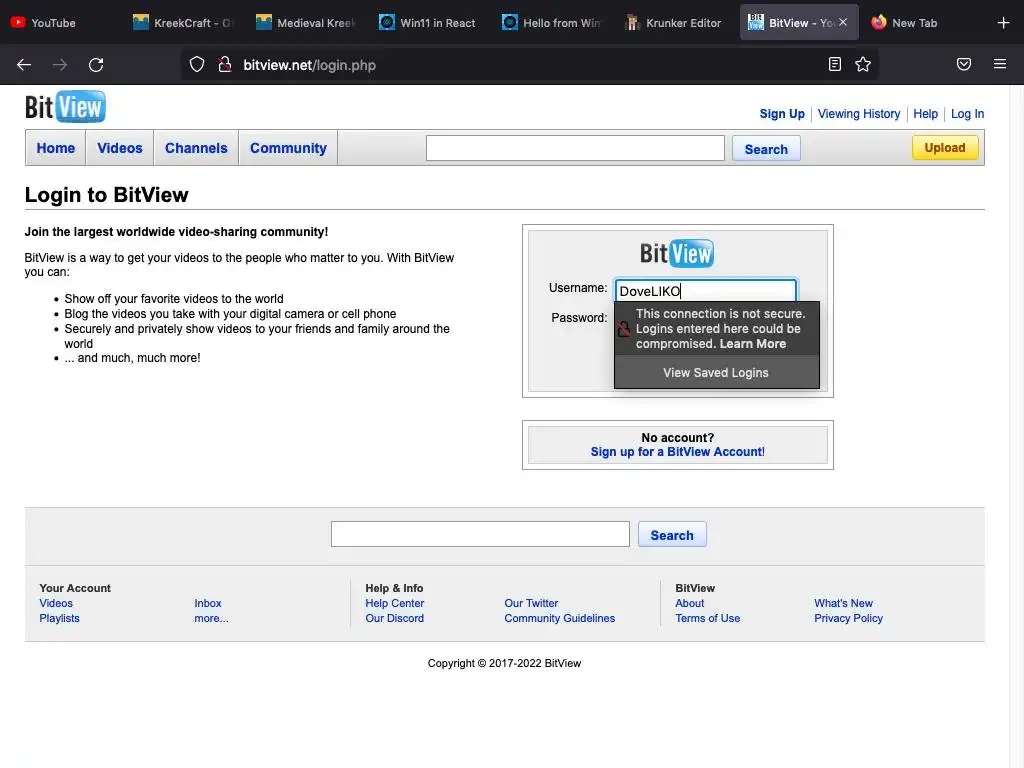This screenshot has height=768, width=1024.
Task: Click the BitView logo in the header
Action: coord(65,107)
